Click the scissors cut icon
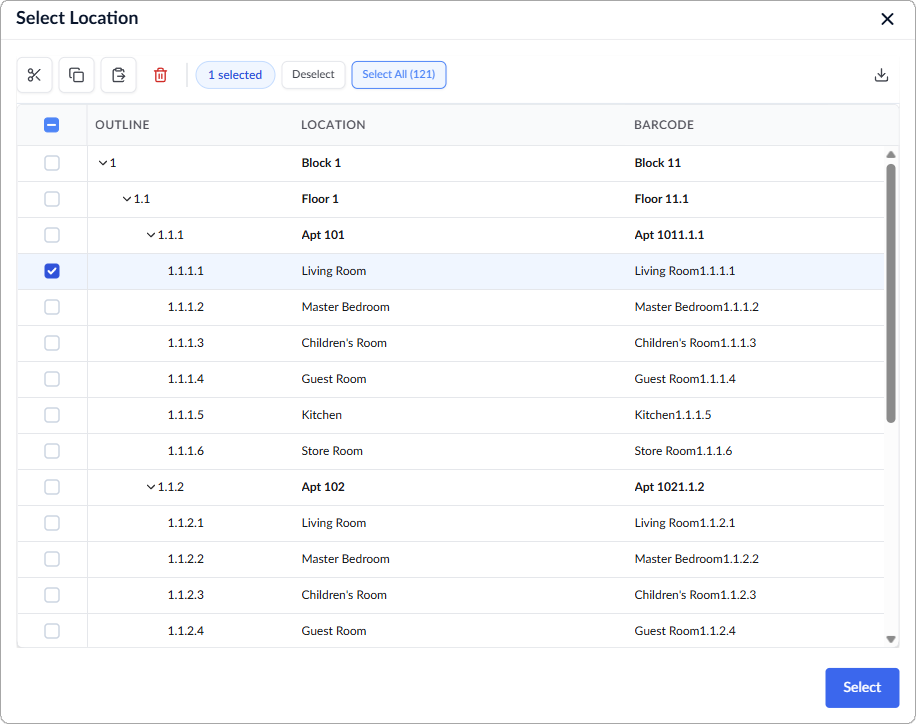The image size is (916, 724). (34, 75)
